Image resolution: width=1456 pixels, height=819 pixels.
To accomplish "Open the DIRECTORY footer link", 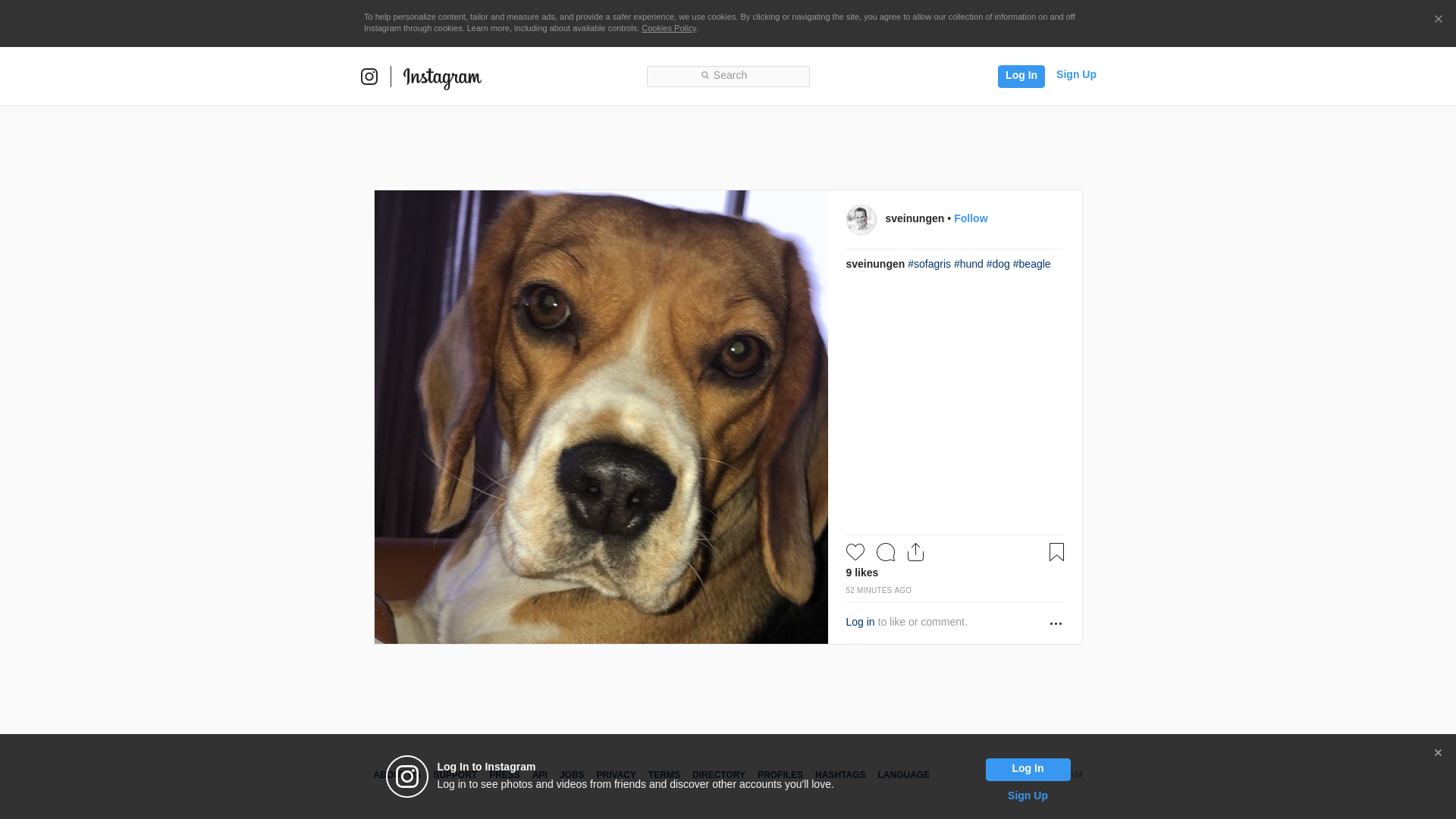I will [x=718, y=775].
